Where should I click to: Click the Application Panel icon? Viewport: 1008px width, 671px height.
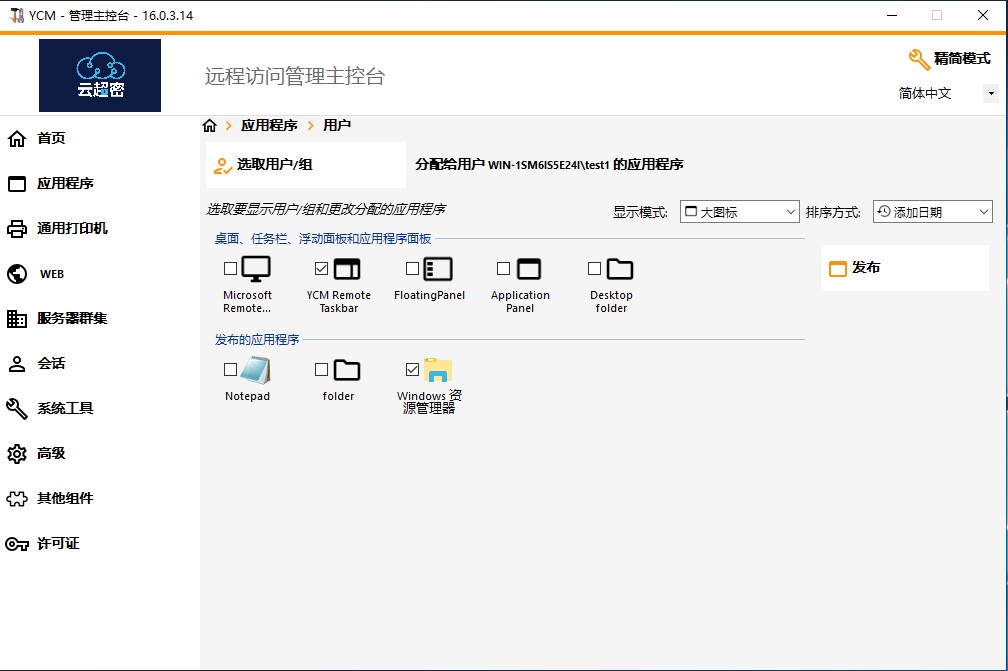529,269
